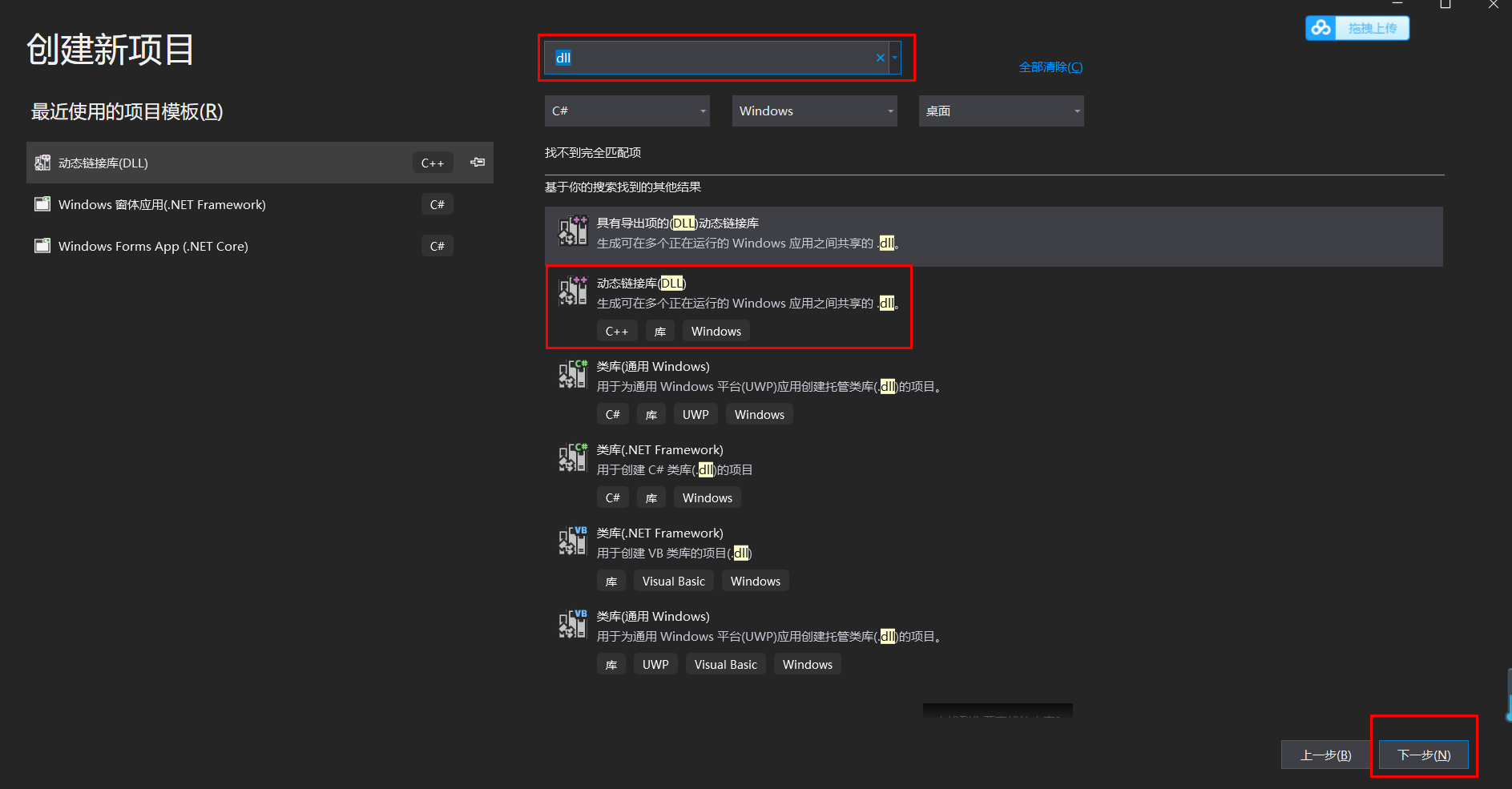Click the Windows Forms App (.NET Core) icon
This screenshot has height=789, width=1512.
42,245
